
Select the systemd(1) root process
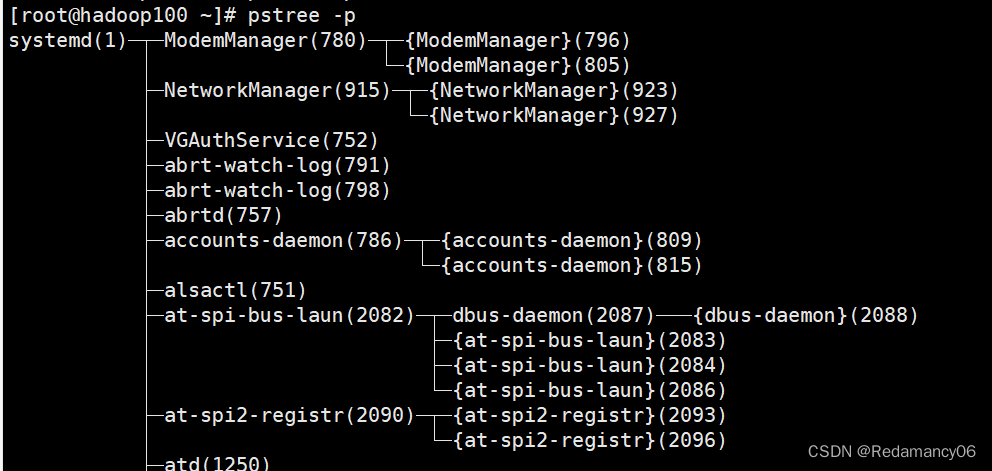tap(67, 41)
